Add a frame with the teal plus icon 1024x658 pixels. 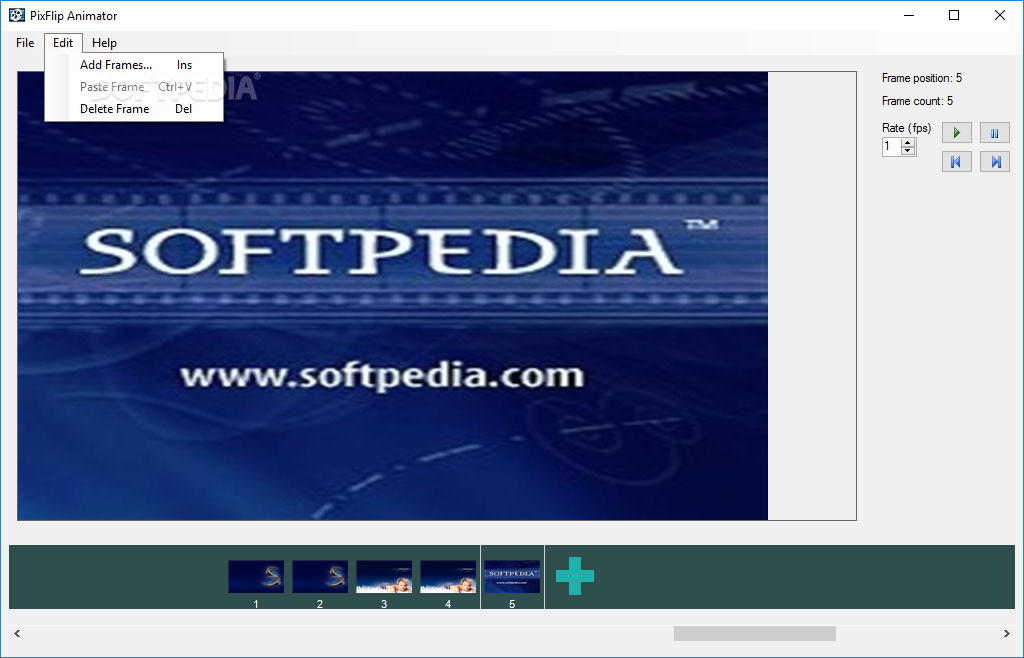(575, 576)
